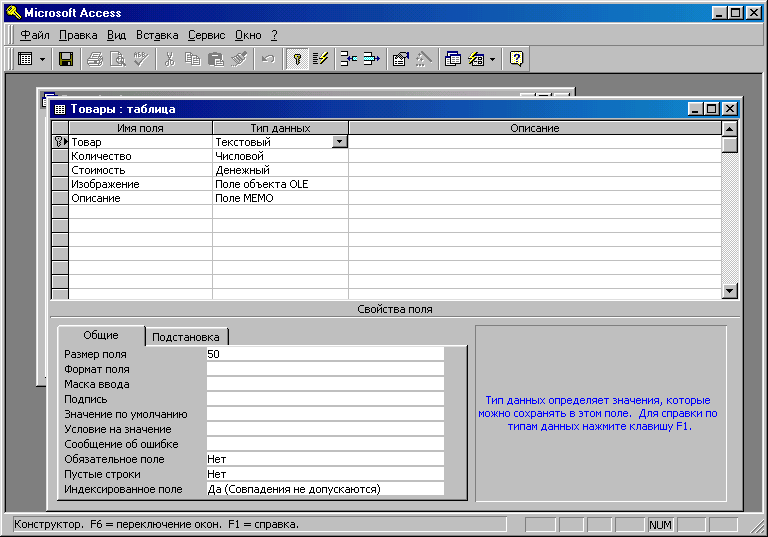Screen dimensions: 768x537
Task: Click the Товары table window icon
Action: 60,109
